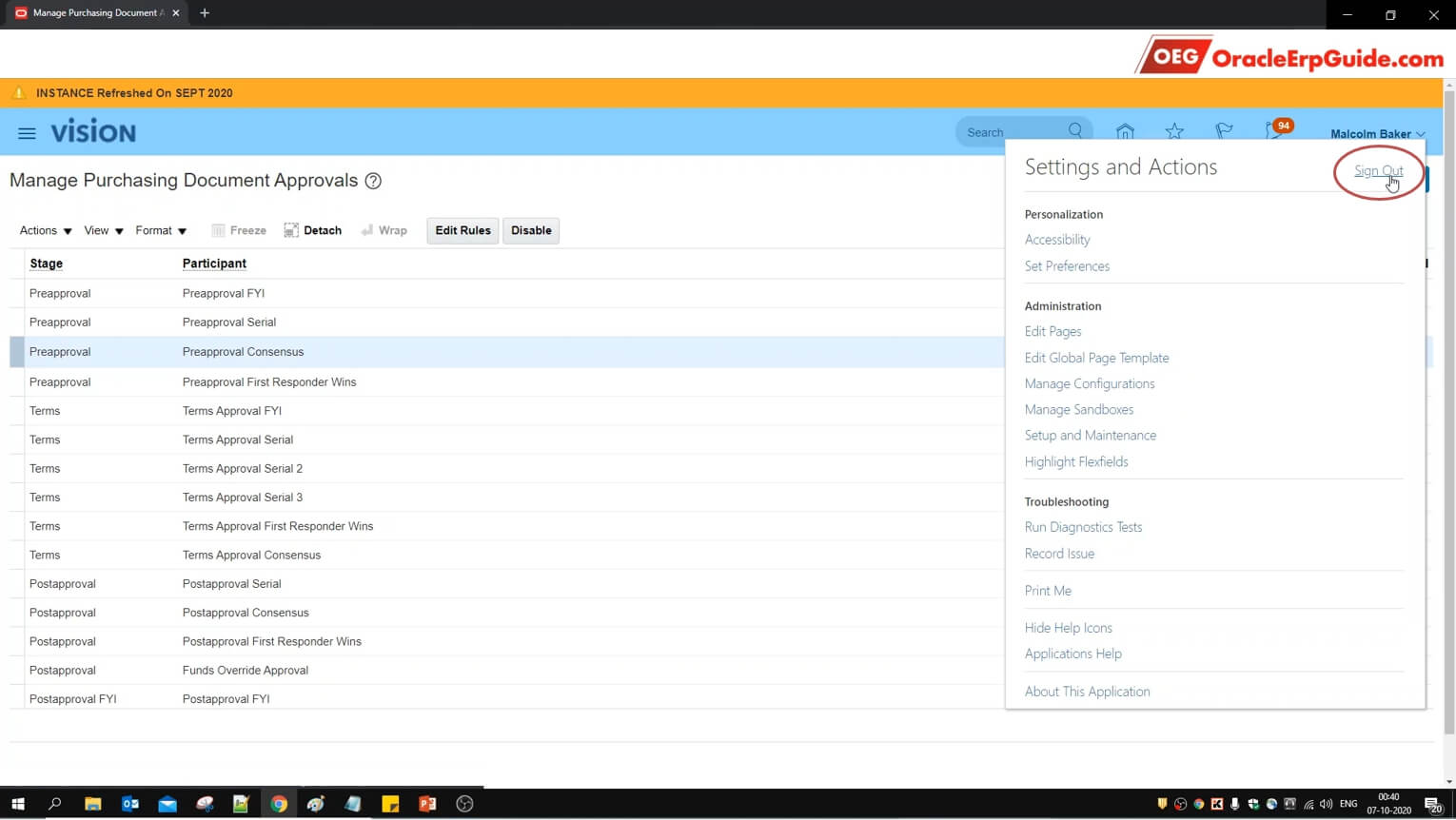Expand the View dropdown menu
The image size is (1456, 820).
(104, 230)
